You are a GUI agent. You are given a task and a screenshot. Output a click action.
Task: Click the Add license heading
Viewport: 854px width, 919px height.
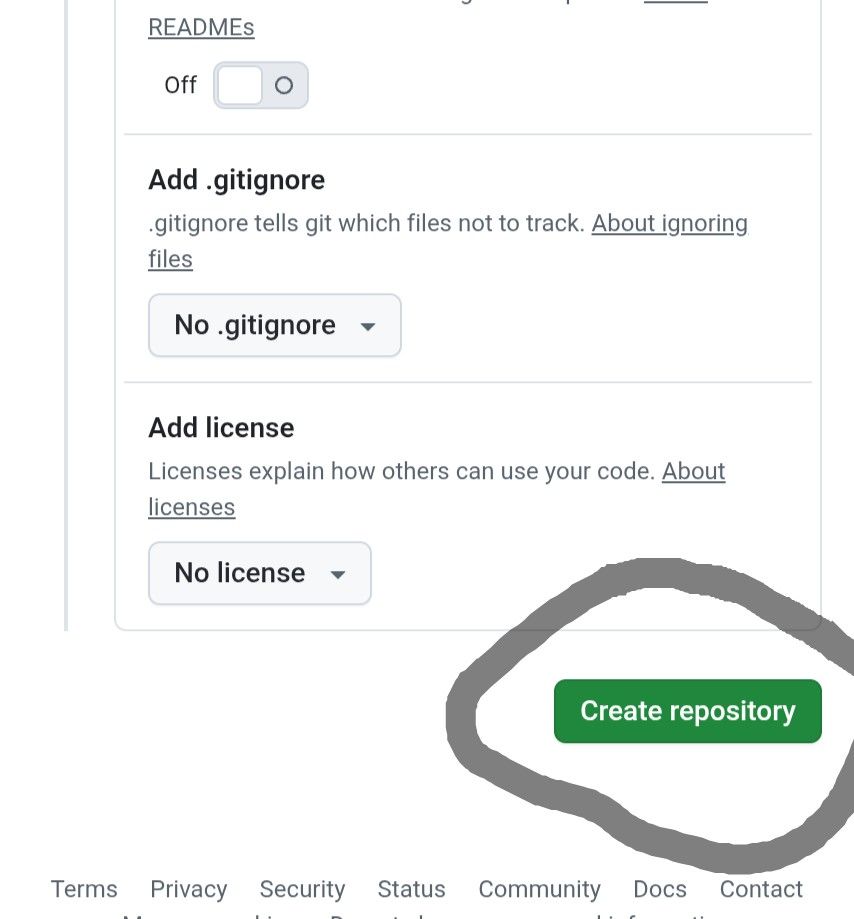221,428
